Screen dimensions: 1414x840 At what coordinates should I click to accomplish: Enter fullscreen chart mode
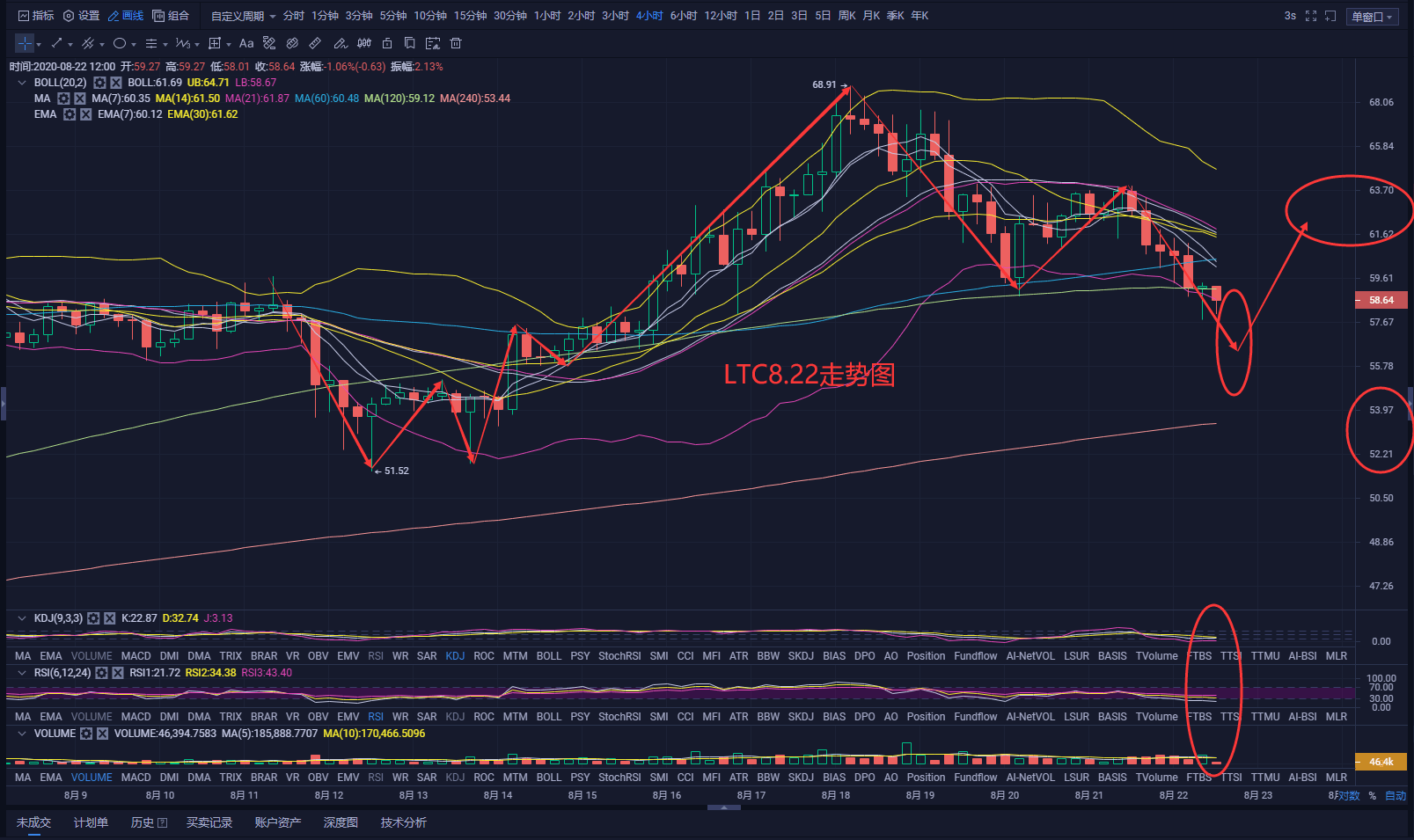[x=1311, y=16]
